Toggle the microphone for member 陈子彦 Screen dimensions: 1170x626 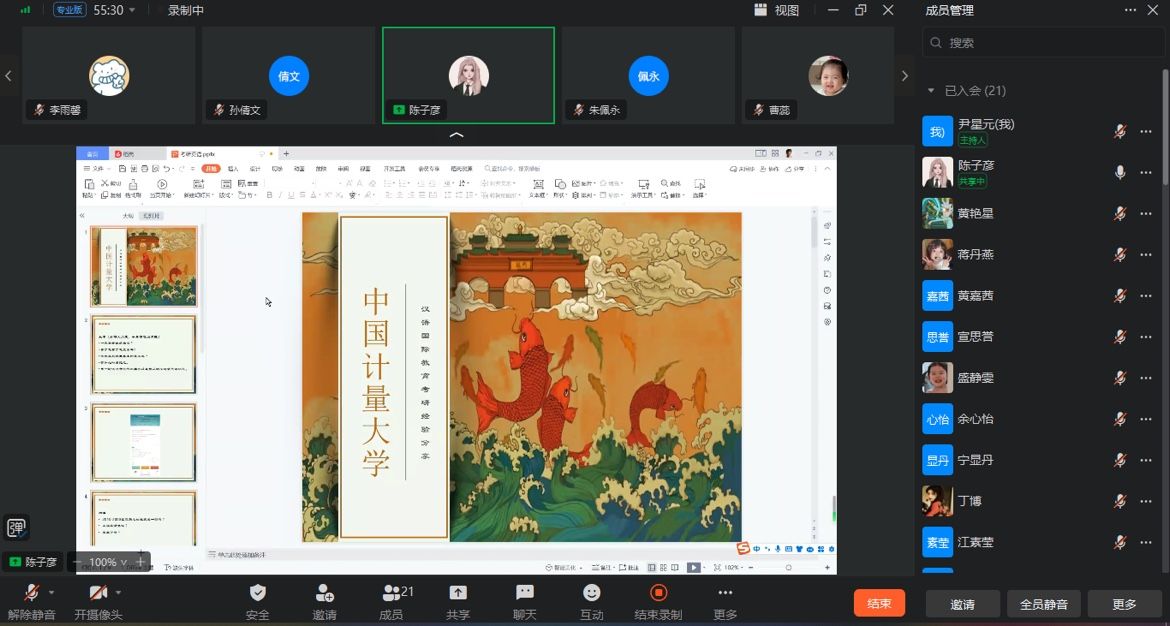point(1120,172)
